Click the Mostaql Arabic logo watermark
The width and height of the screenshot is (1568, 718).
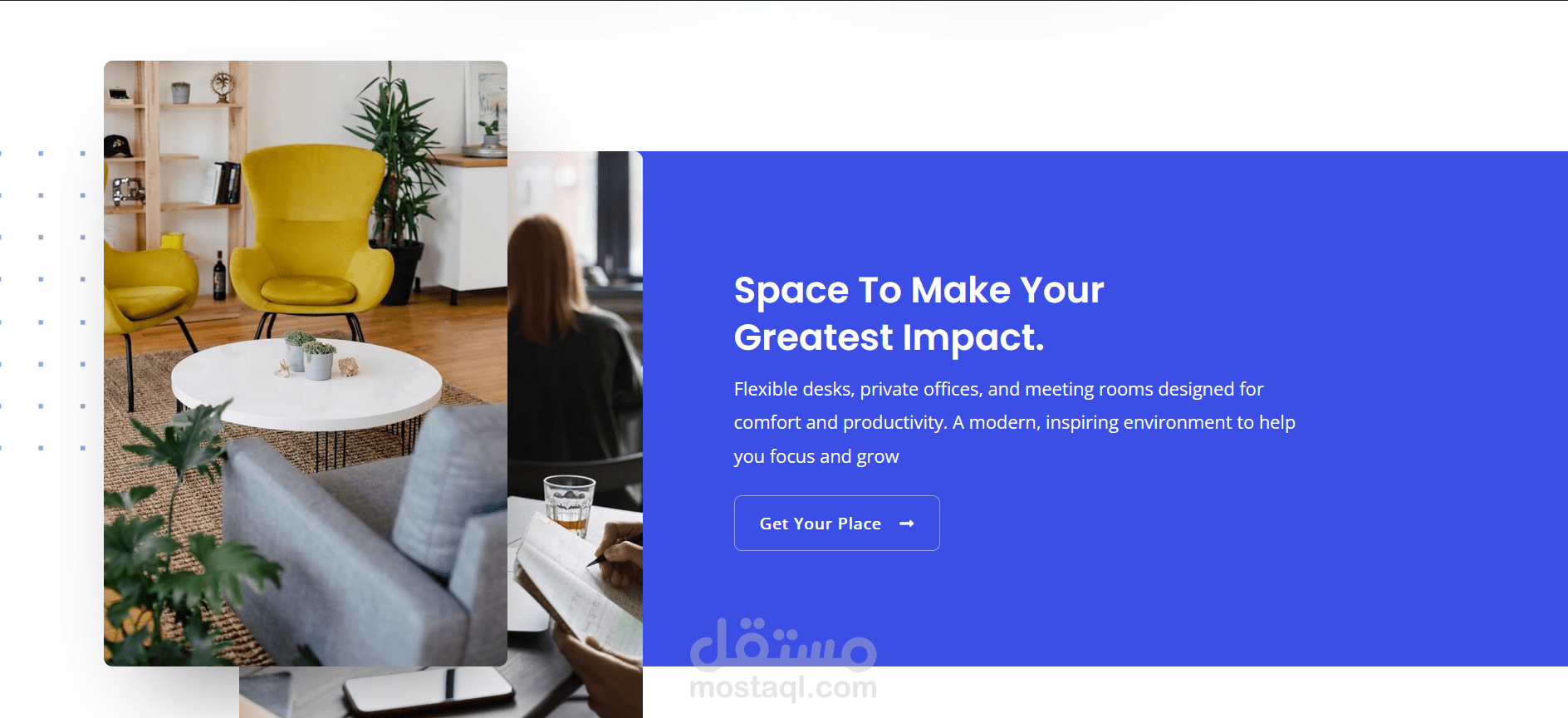click(783, 644)
